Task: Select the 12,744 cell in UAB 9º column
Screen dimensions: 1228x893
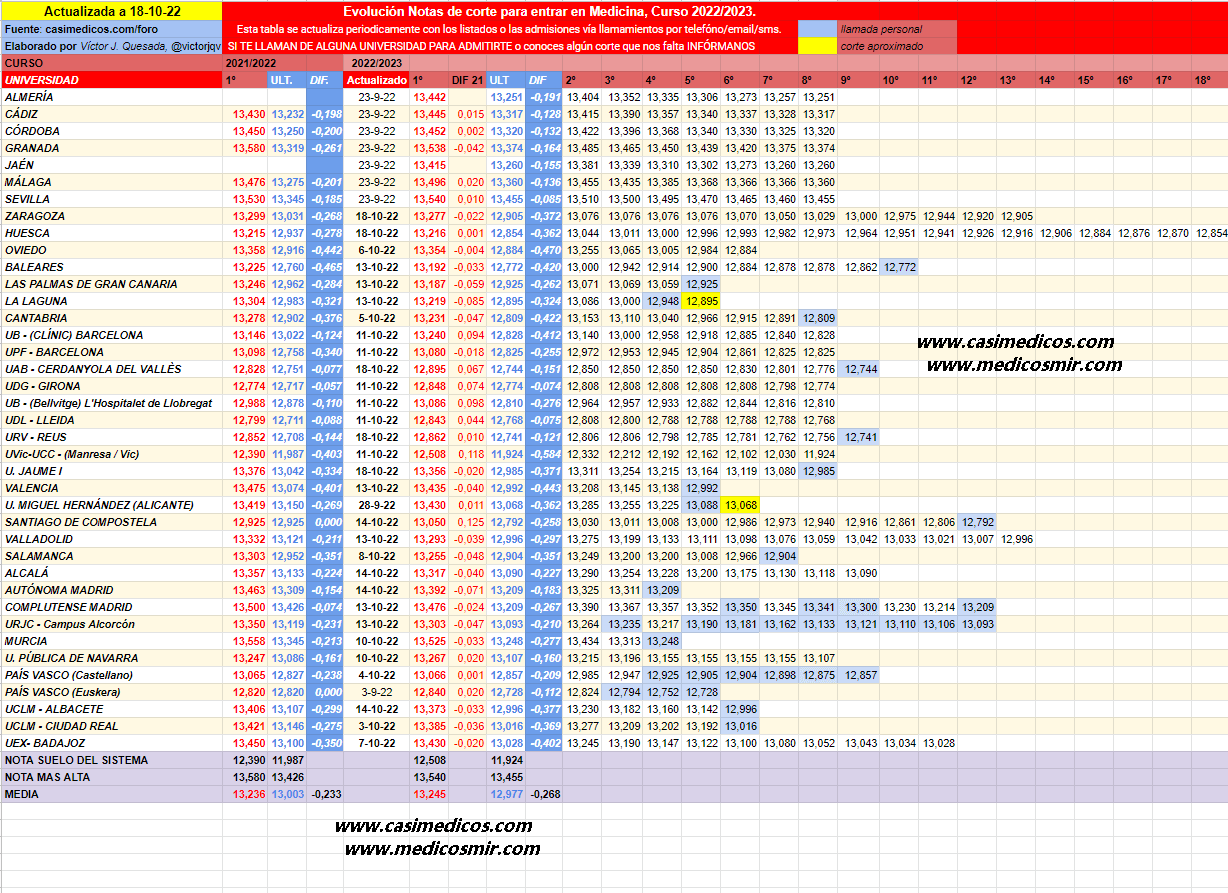Action: point(859,369)
